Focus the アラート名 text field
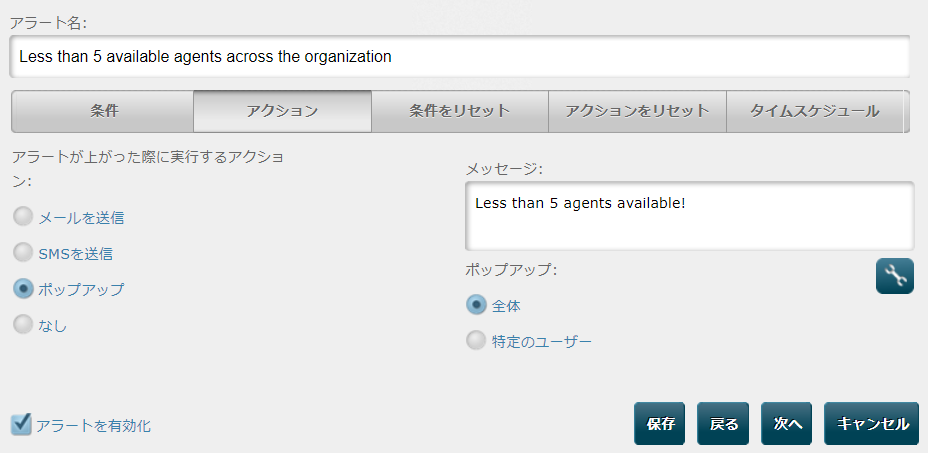Screen dimensions: 928x453 coord(459,57)
